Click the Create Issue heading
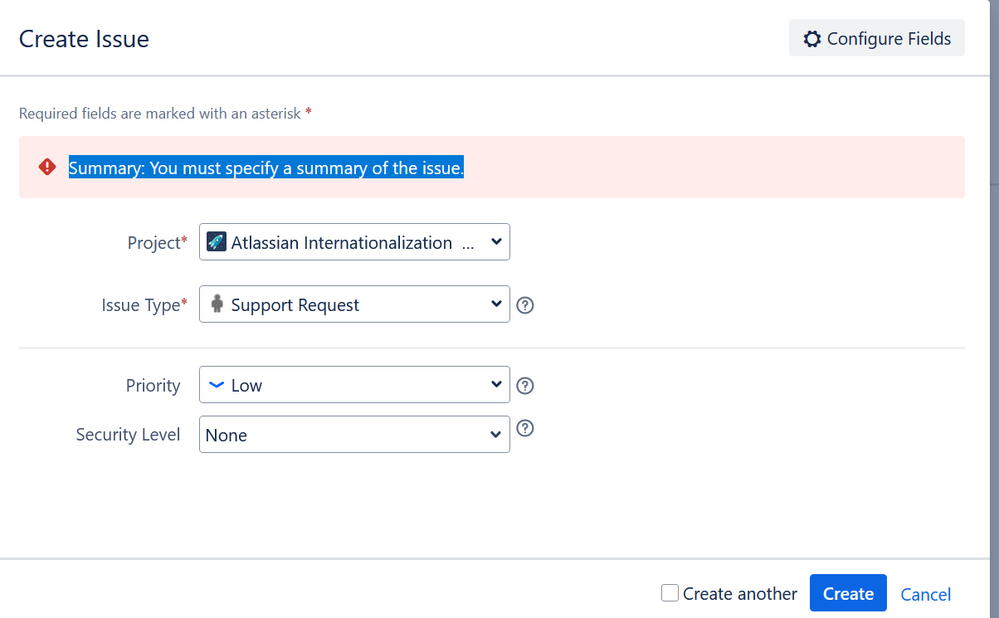Screen dimensions: 999x618 (83, 39)
